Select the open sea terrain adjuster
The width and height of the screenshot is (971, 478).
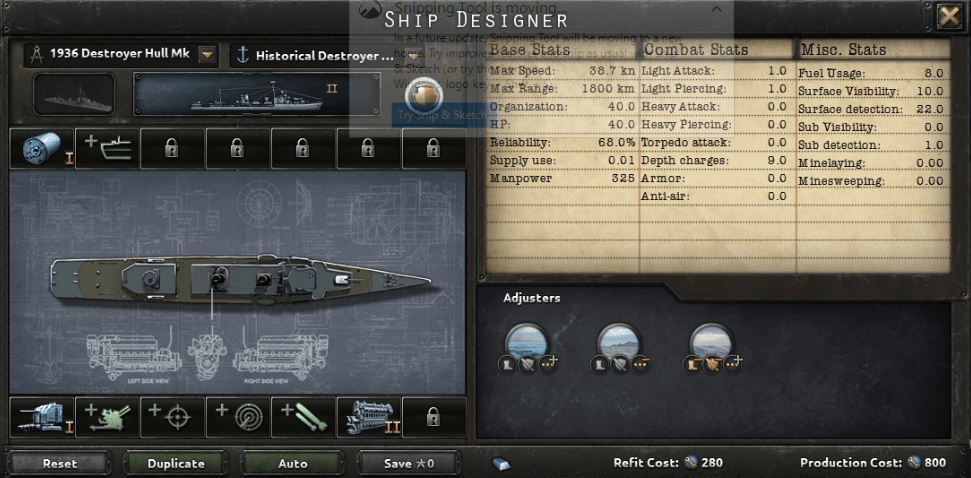tap(526, 342)
